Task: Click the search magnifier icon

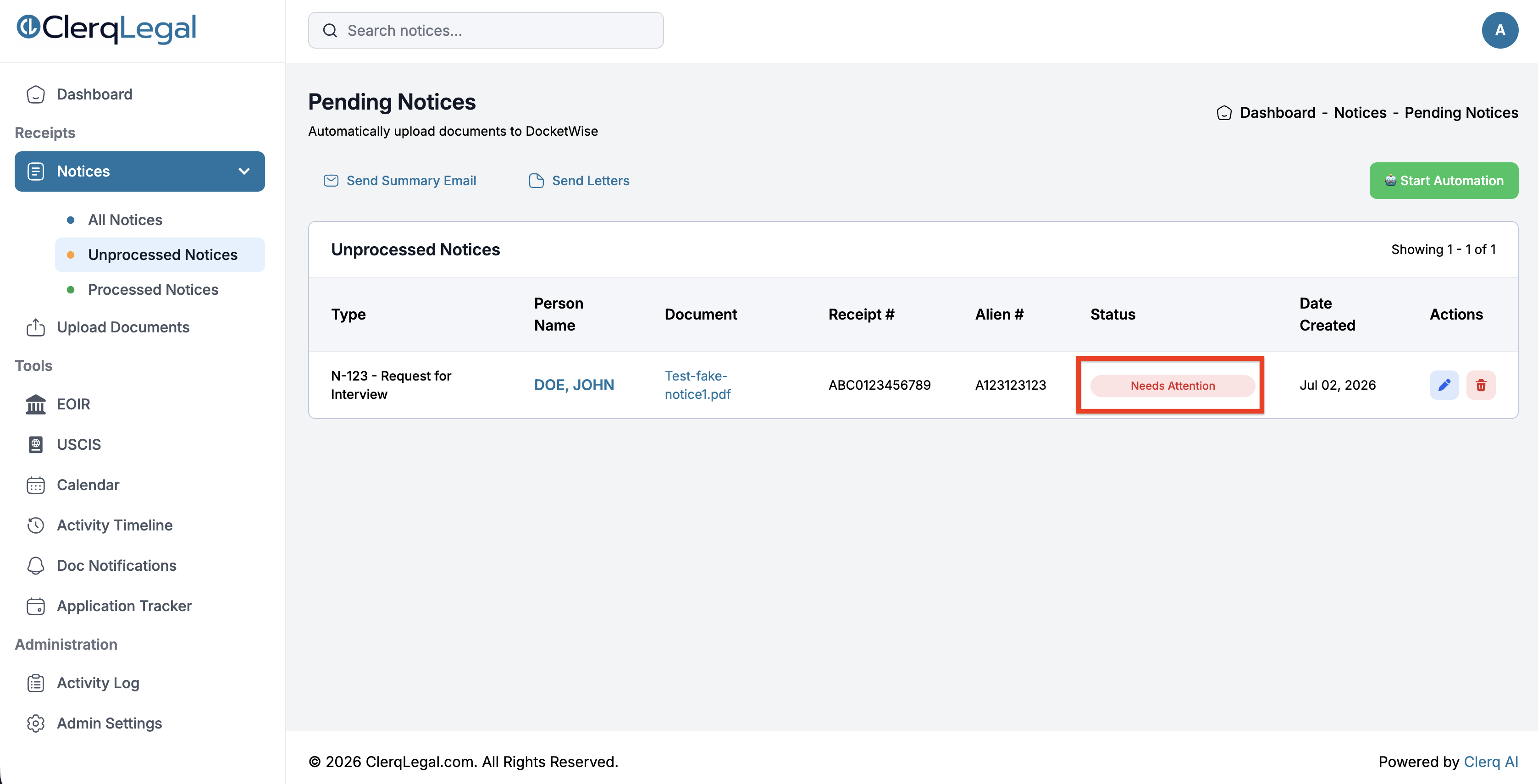Action: click(x=330, y=30)
